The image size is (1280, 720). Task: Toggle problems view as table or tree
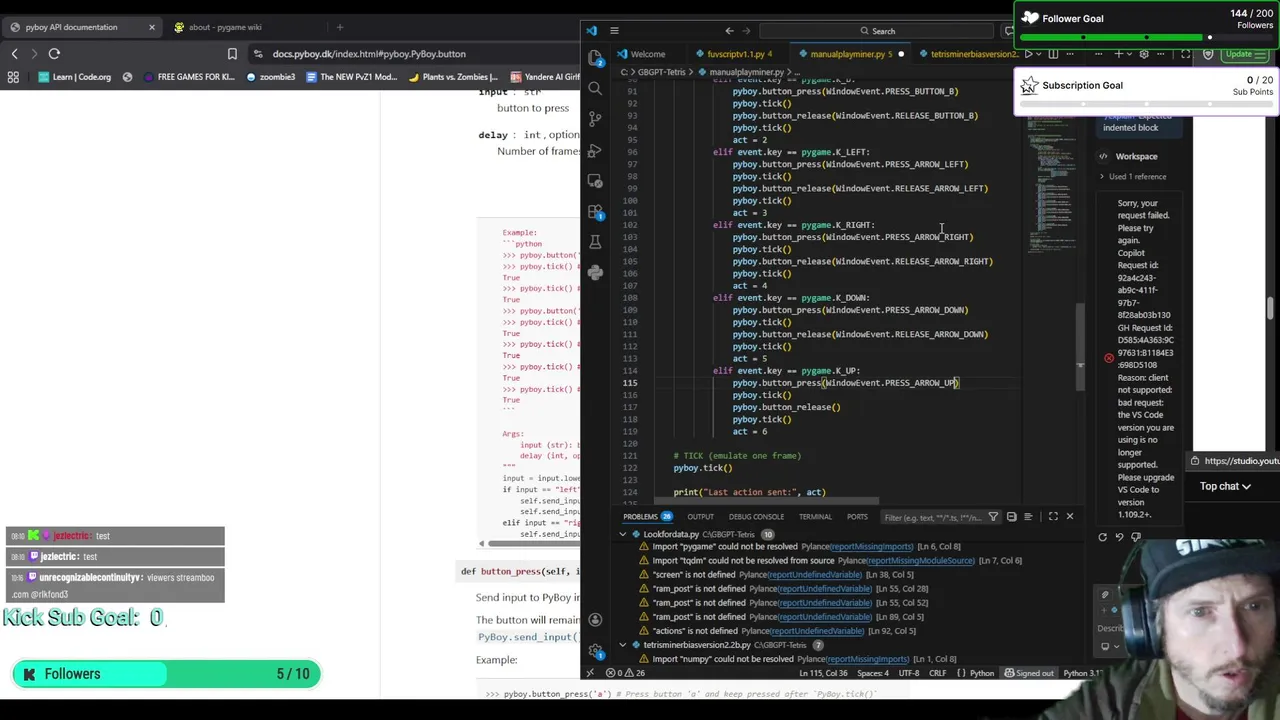click(1028, 517)
